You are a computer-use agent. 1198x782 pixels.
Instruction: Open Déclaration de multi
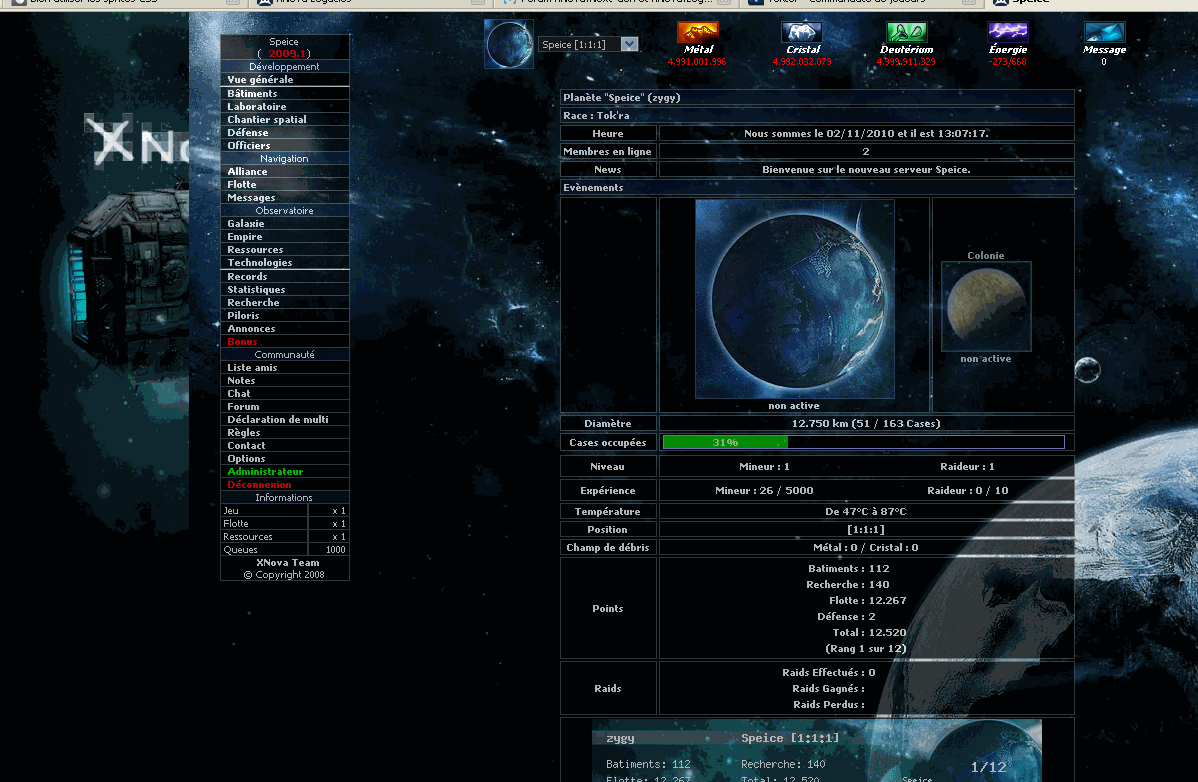pos(277,419)
